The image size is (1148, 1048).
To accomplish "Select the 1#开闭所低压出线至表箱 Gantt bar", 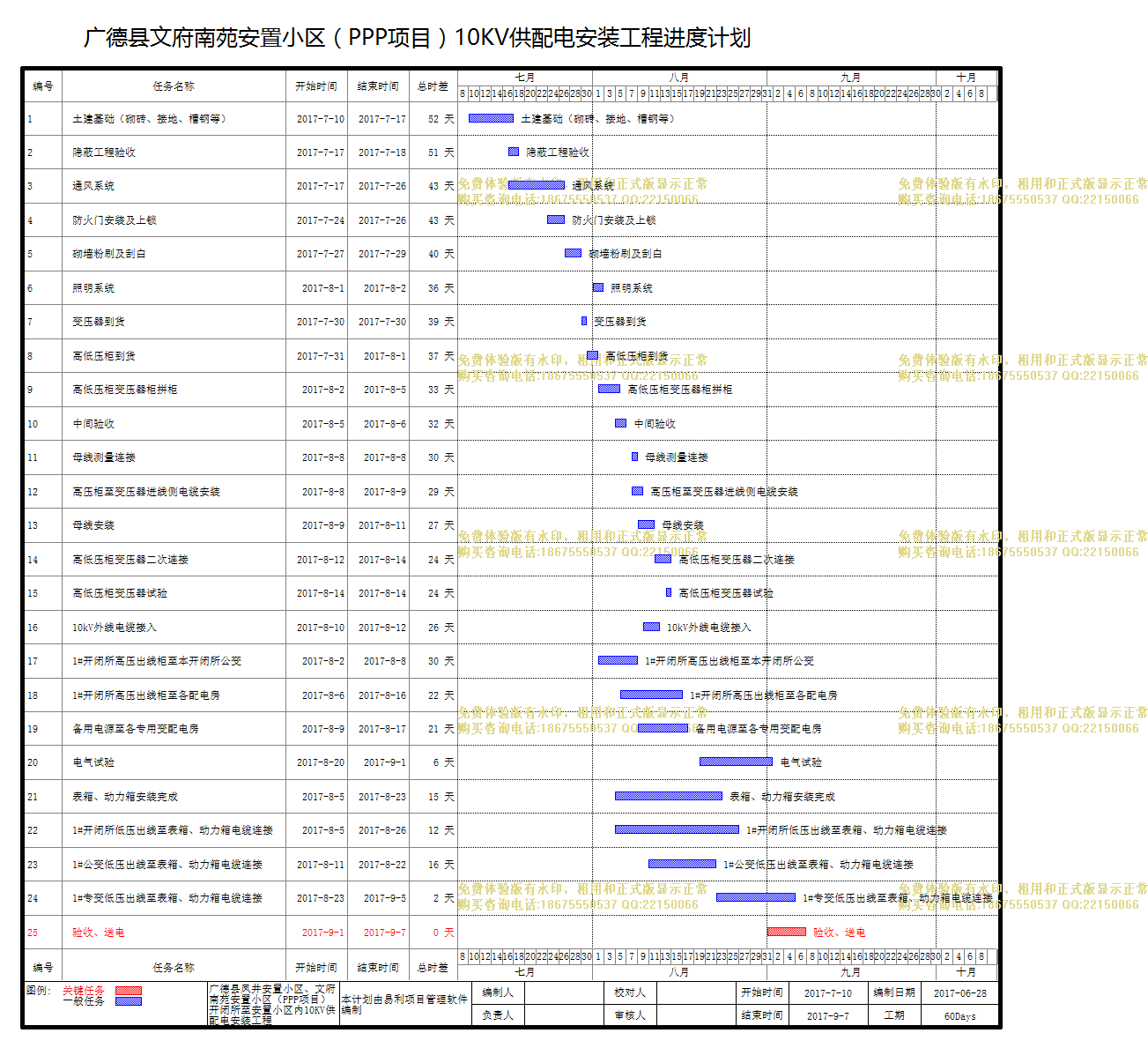I will (x=677, y=829).
